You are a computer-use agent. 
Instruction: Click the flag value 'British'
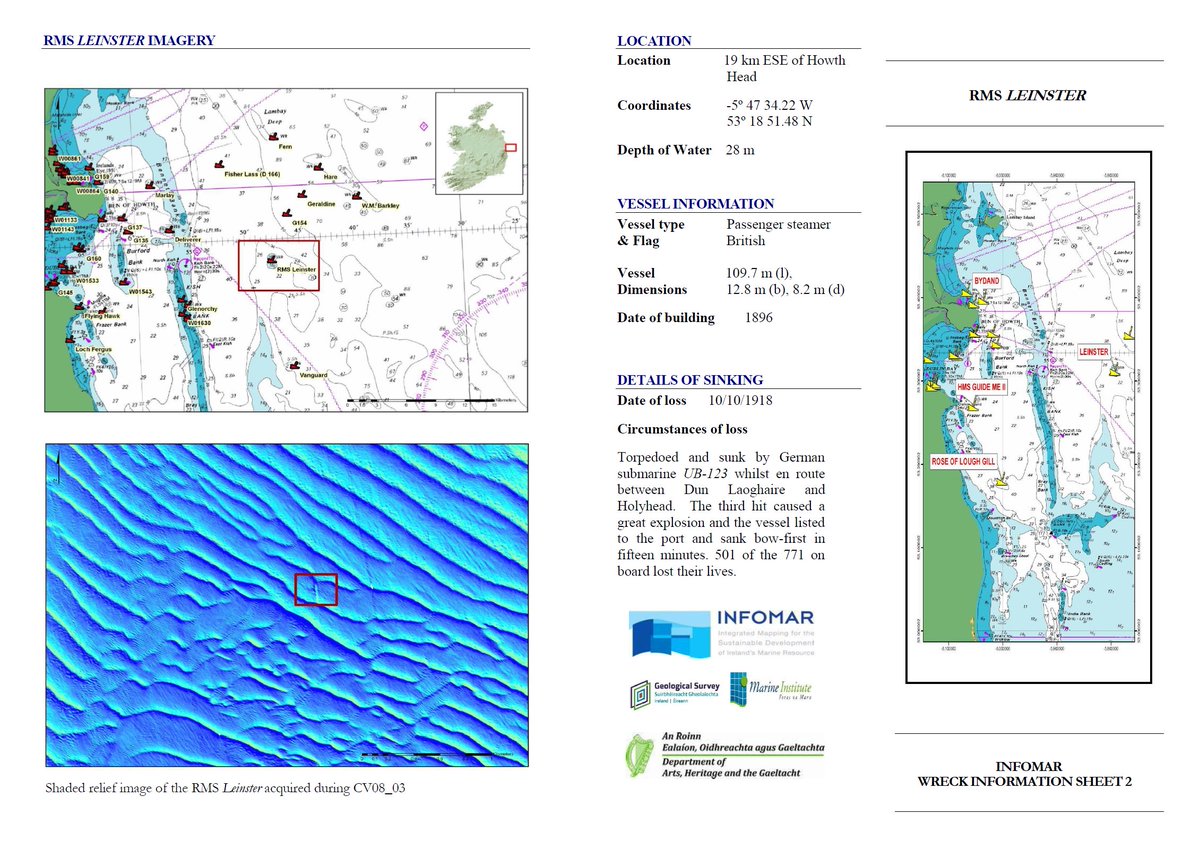[746, 241]
